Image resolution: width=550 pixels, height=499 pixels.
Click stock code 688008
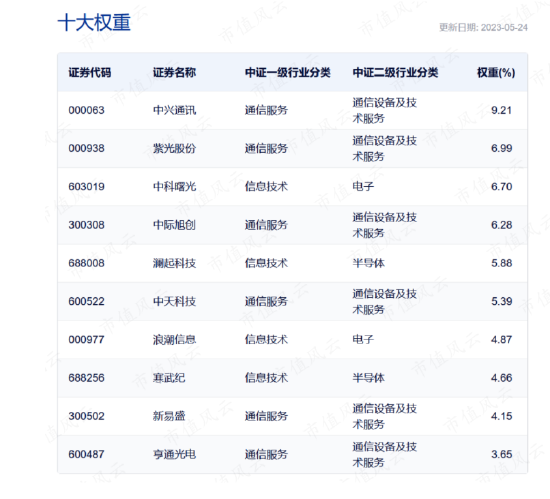tap(87, 263)
